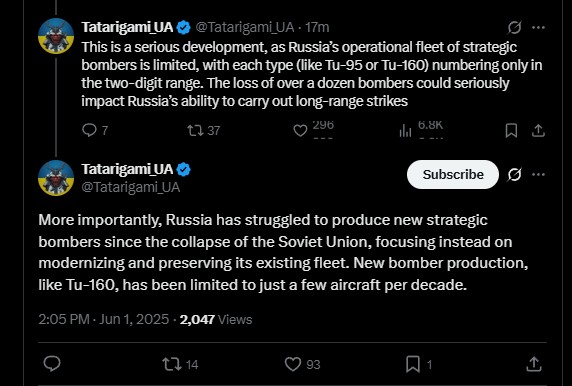
Task: Open @Tatarigami_UA handle under main author
Action: [131, 187]
